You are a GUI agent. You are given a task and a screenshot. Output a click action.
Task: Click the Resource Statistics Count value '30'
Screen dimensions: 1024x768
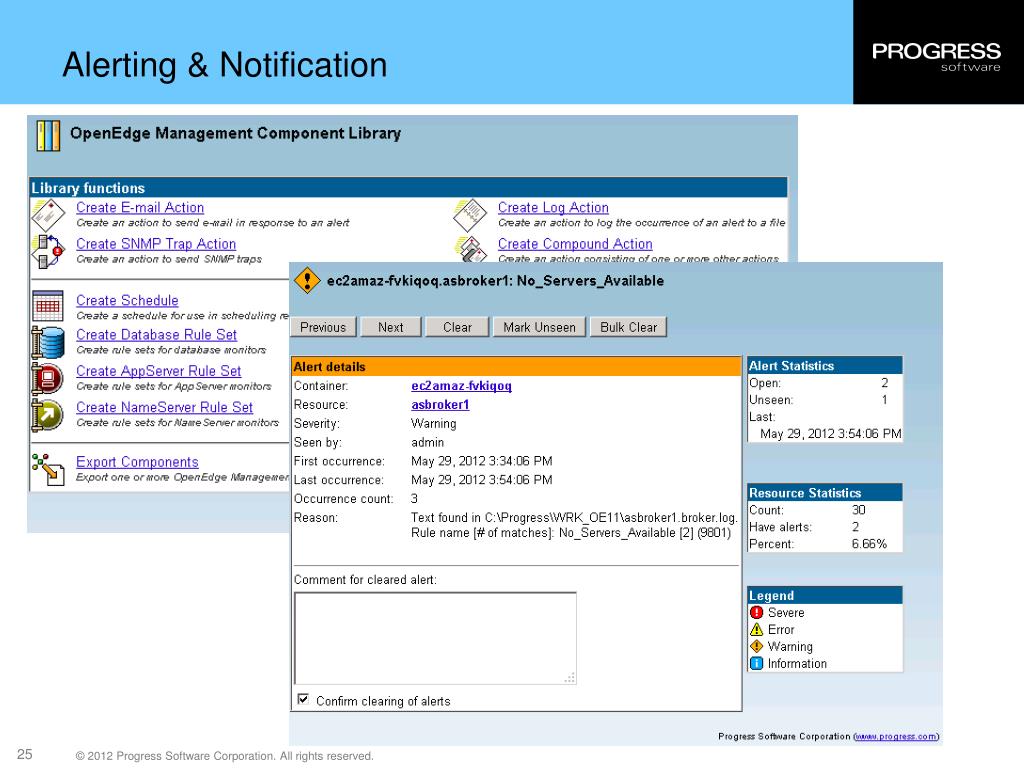click(858, 510)
